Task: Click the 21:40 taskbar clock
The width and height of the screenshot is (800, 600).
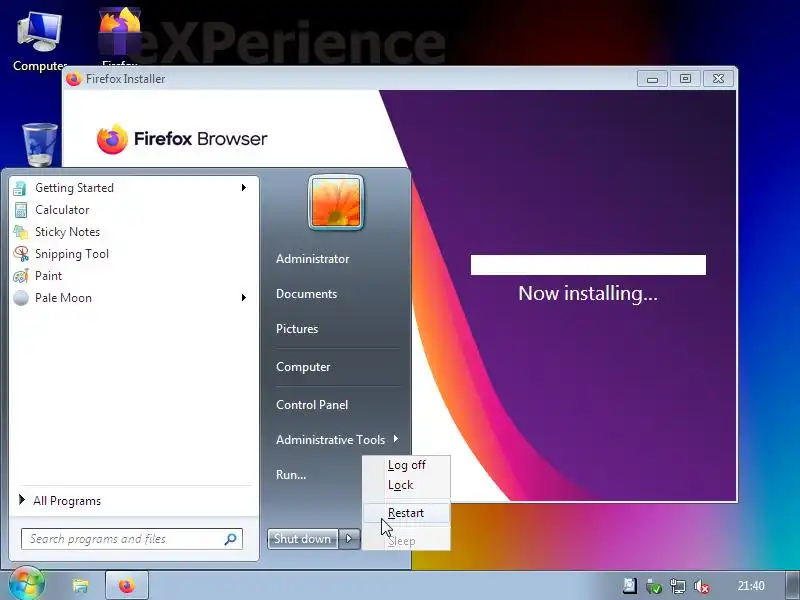Action: tap(751, 586)
